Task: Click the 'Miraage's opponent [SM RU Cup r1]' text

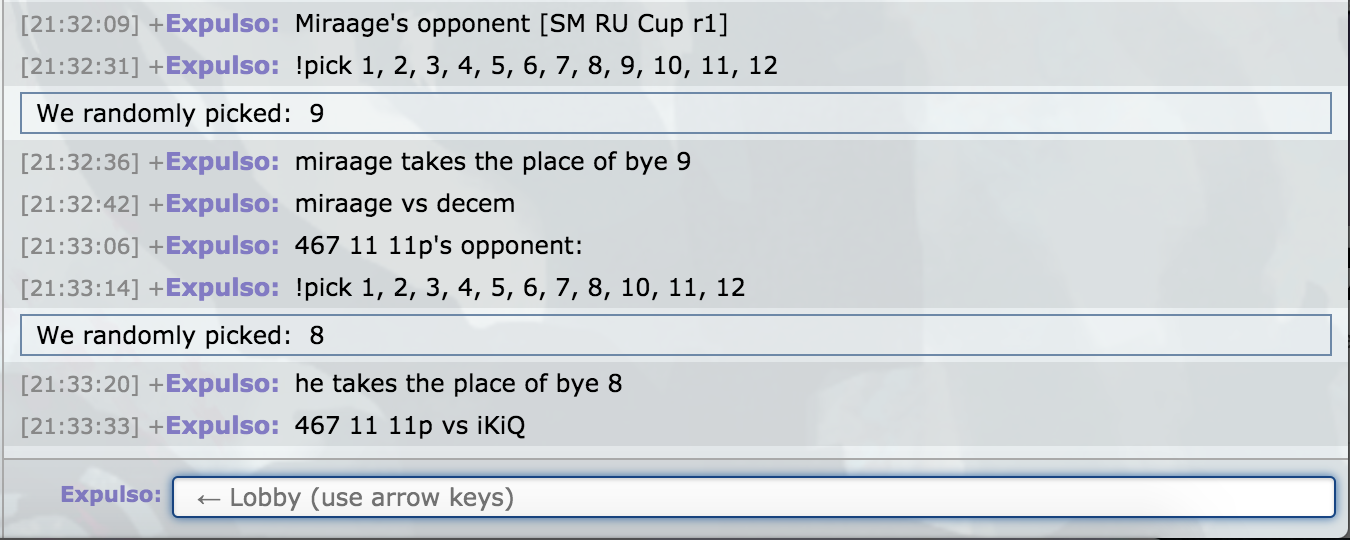Action: pyautogui.click(x=511, y=24)
